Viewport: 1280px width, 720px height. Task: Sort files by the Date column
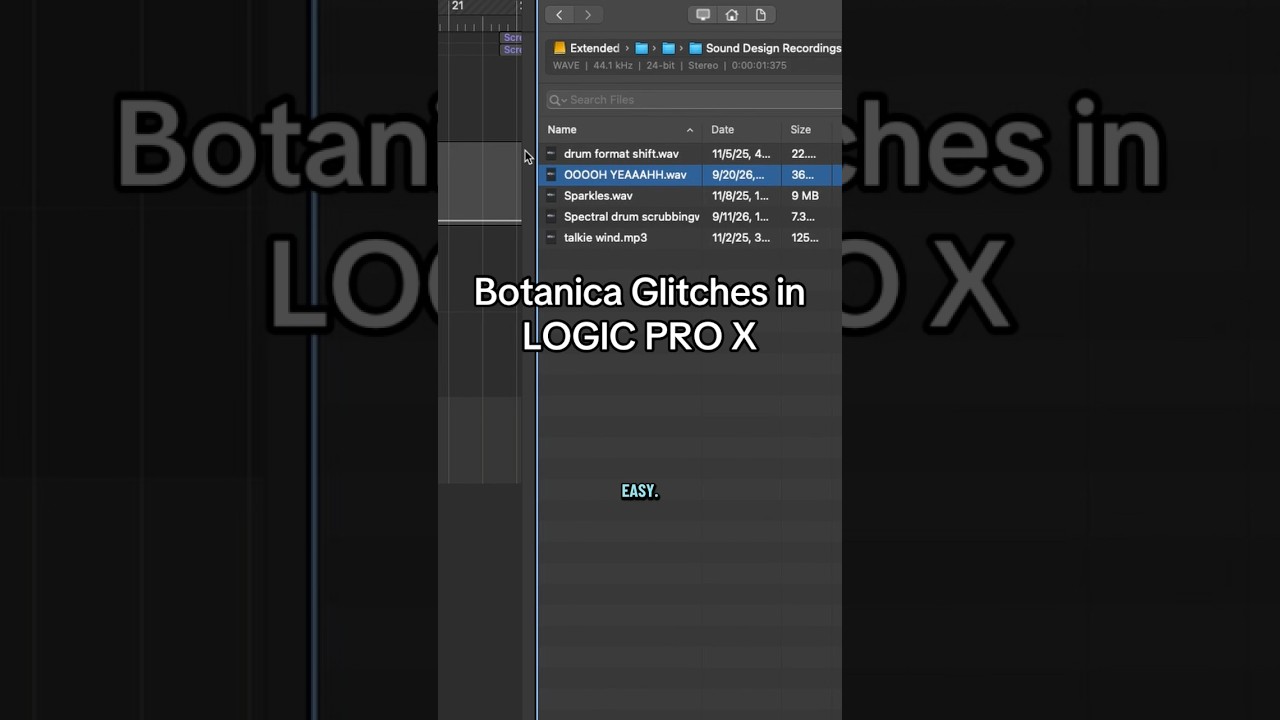point(741,130)
